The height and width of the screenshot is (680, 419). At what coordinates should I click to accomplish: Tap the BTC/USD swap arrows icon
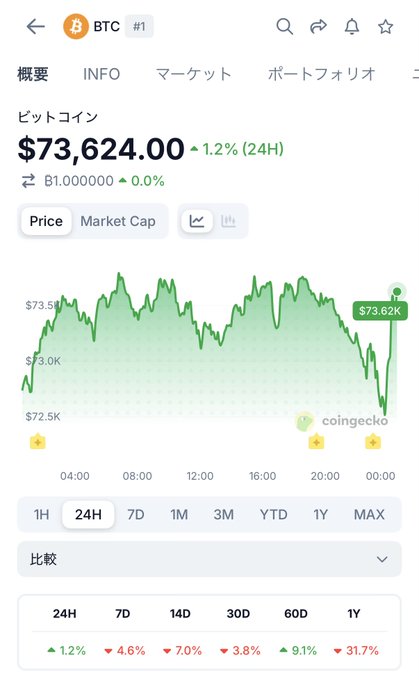click(29, 181)
